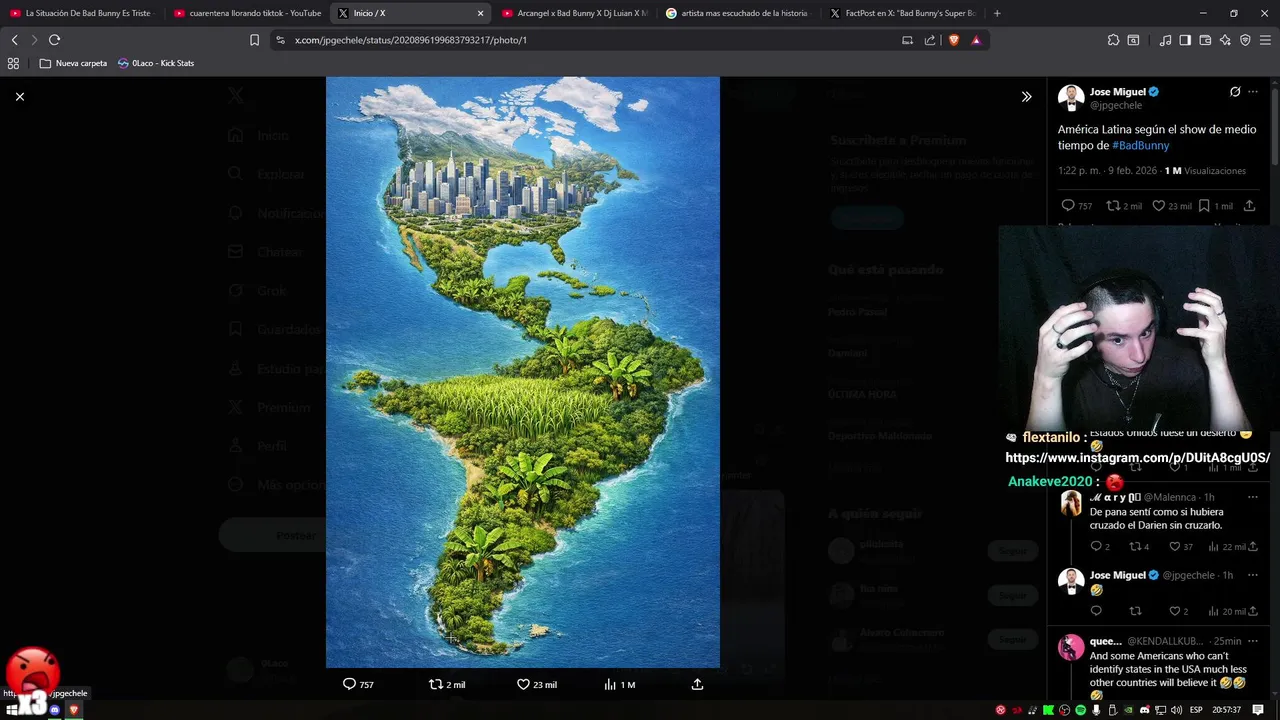Click the Brave Shields lion icon
The width and height of the screenshot is (1280, 720).
(953, 40)
